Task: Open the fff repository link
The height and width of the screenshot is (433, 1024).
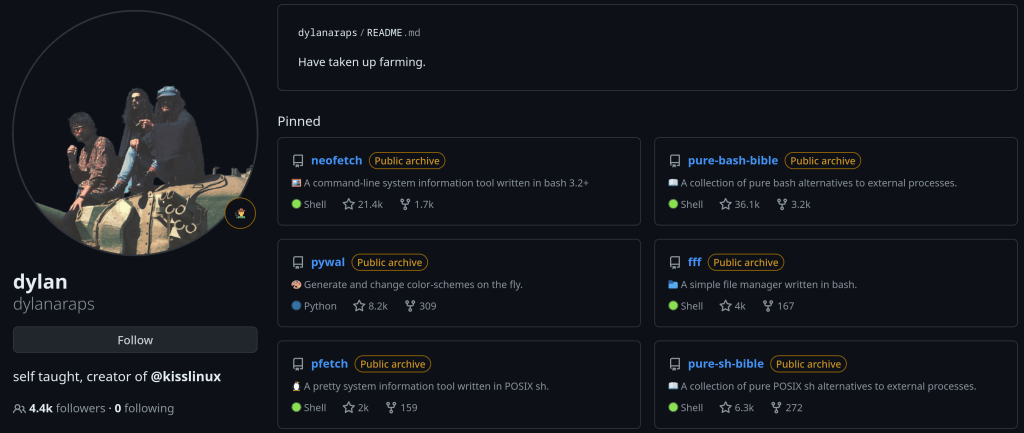Action: point(694,262)
